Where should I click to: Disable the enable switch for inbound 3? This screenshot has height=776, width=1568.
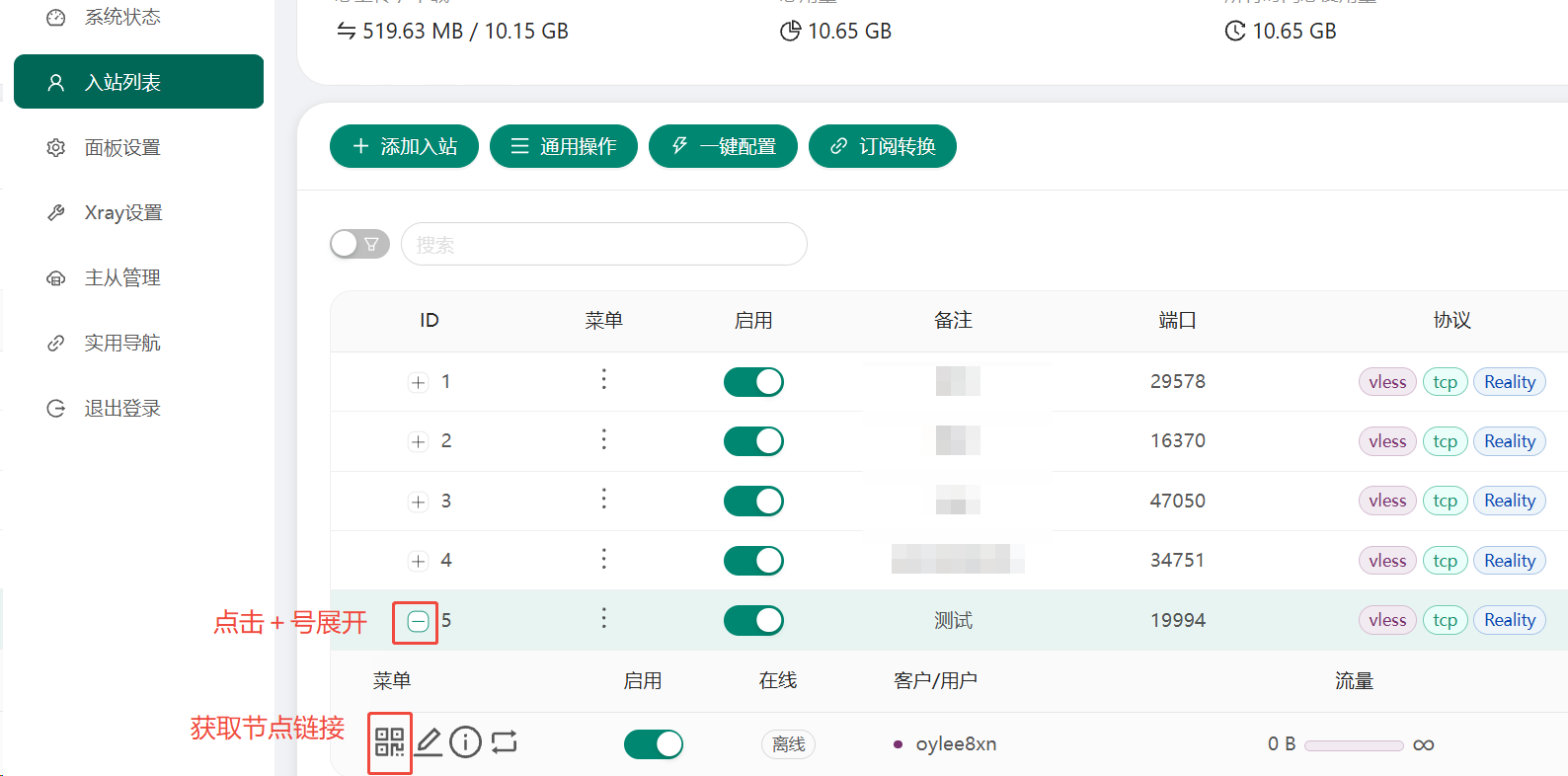(753, 502)
